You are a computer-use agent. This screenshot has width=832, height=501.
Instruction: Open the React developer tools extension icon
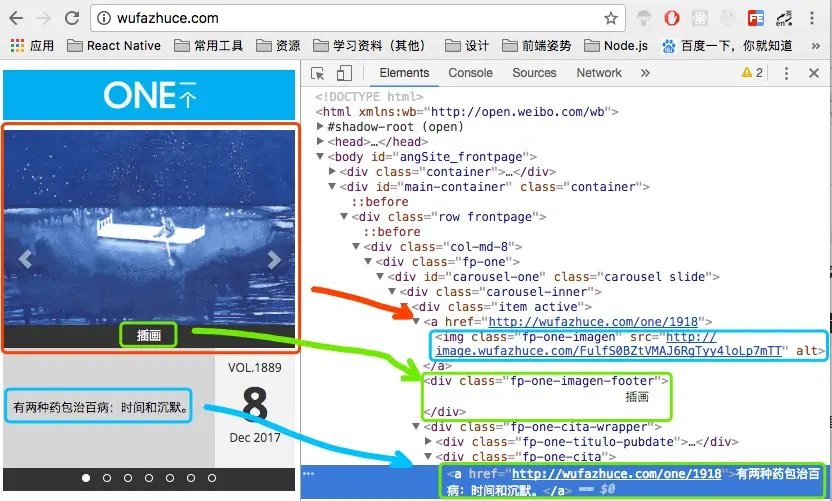pyautogui.click(x=700, y=19)
